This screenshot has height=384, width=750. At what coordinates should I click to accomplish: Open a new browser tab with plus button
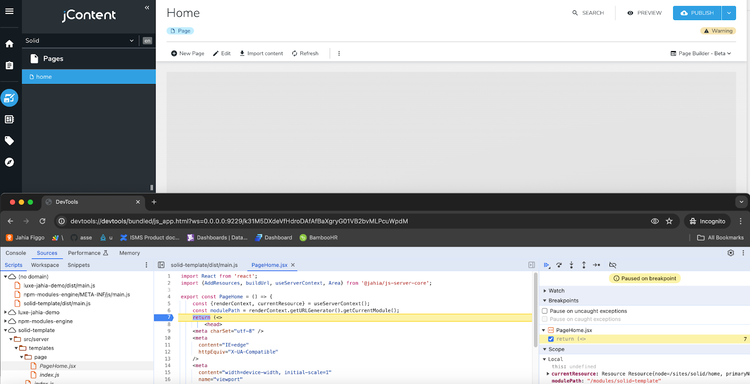coord(154,202)
